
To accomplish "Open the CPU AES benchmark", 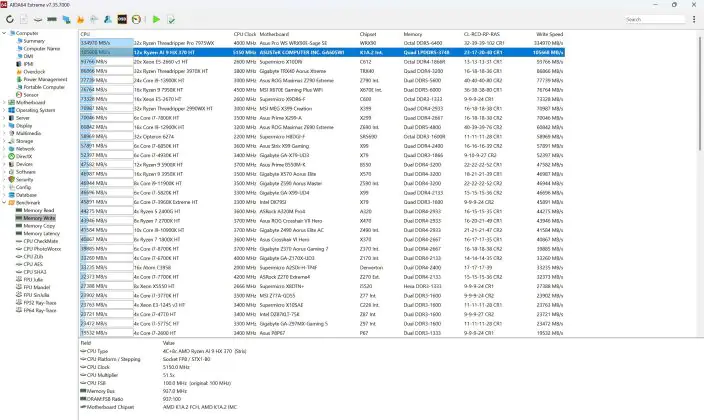I will [x=33, y=264].
